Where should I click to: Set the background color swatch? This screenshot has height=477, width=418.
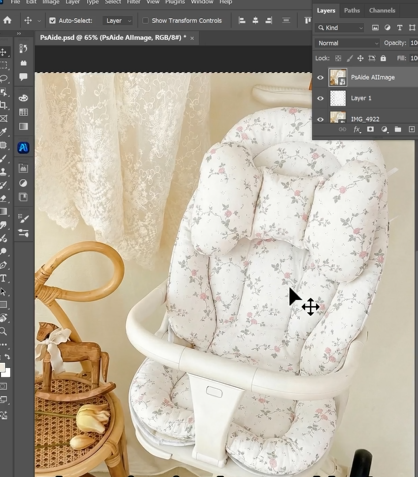7,373
